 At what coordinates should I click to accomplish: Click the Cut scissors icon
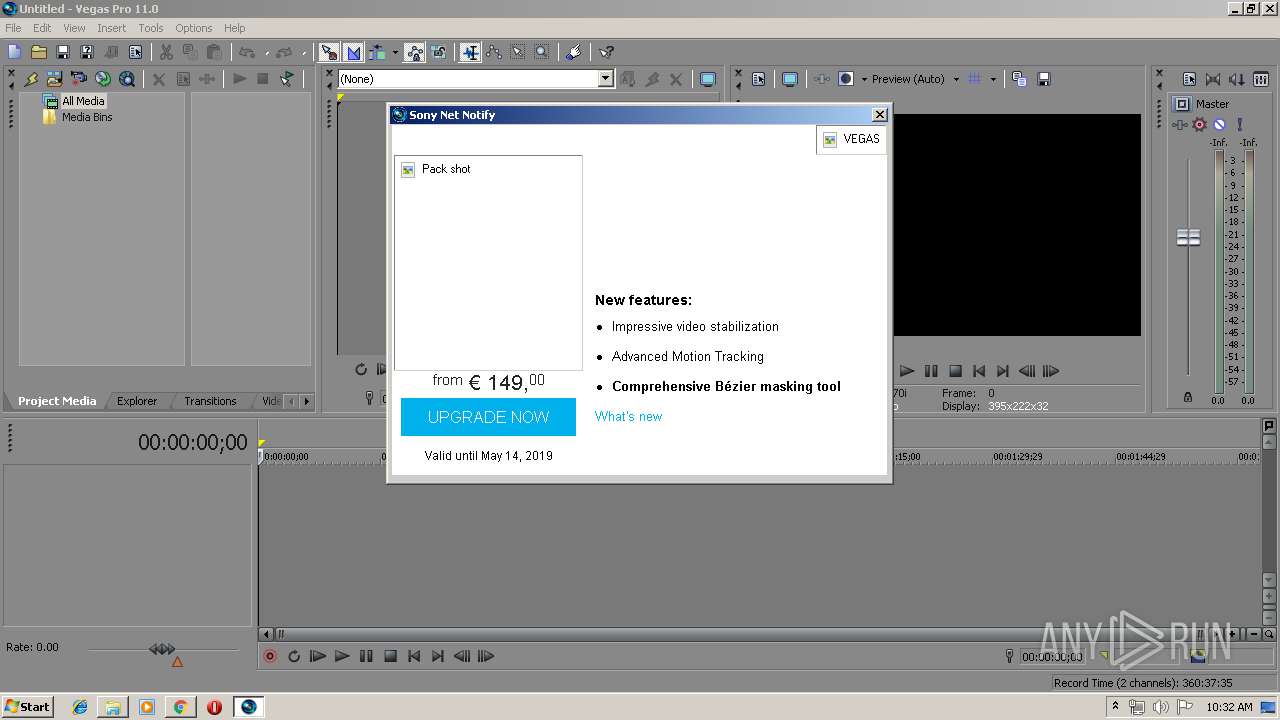pos(166,52)
